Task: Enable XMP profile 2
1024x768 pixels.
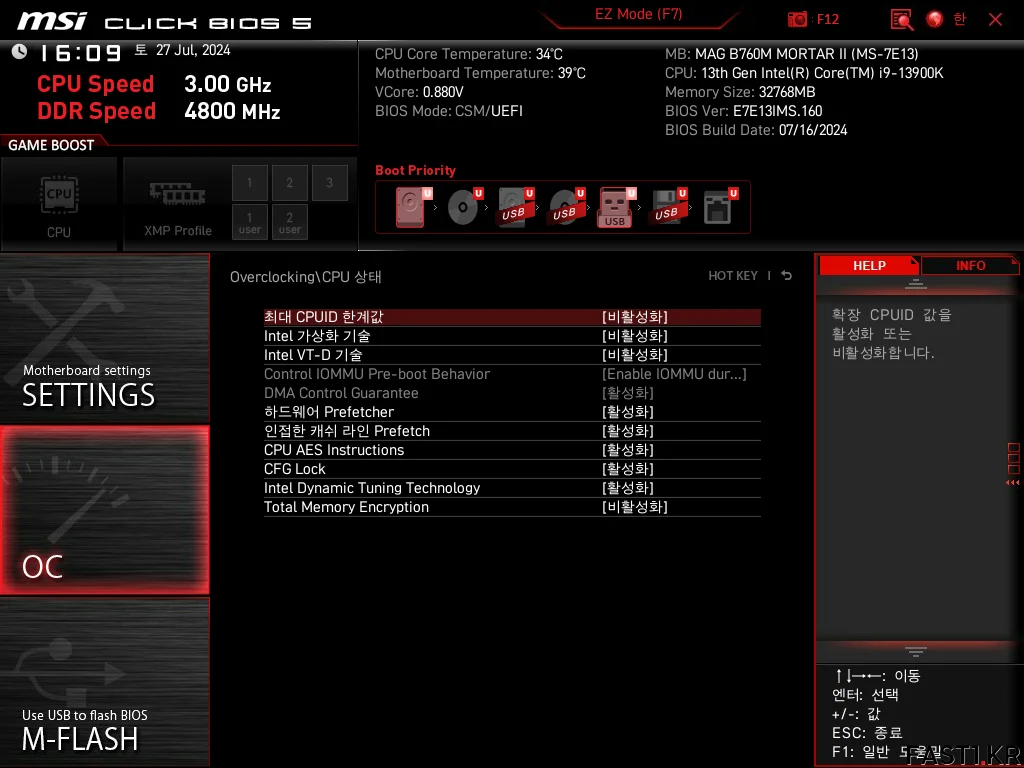Action: 289,183
